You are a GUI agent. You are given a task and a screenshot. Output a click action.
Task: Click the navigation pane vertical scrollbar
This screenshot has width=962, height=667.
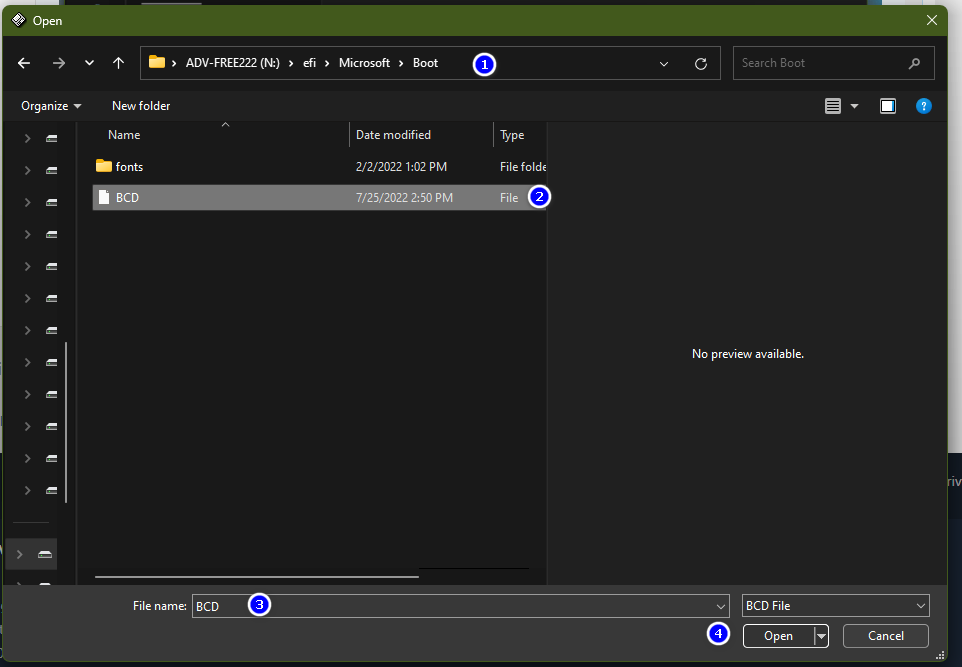click(x=66, y=422)
